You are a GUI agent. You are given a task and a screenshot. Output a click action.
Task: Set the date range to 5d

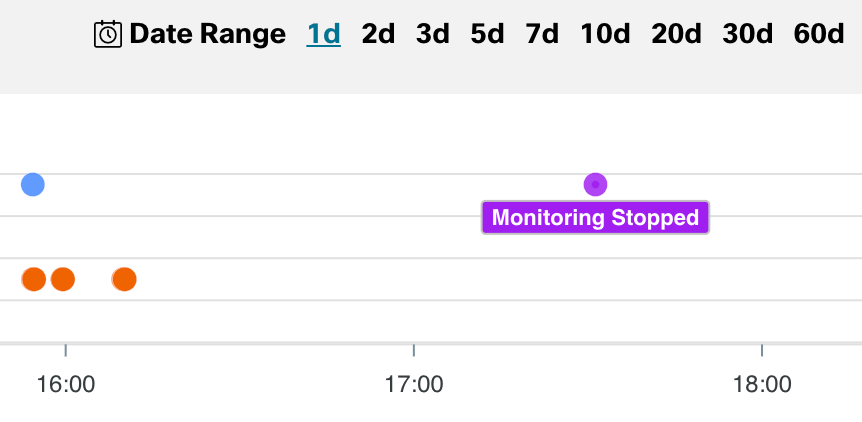pyautogui.click(x=487, y=34)
